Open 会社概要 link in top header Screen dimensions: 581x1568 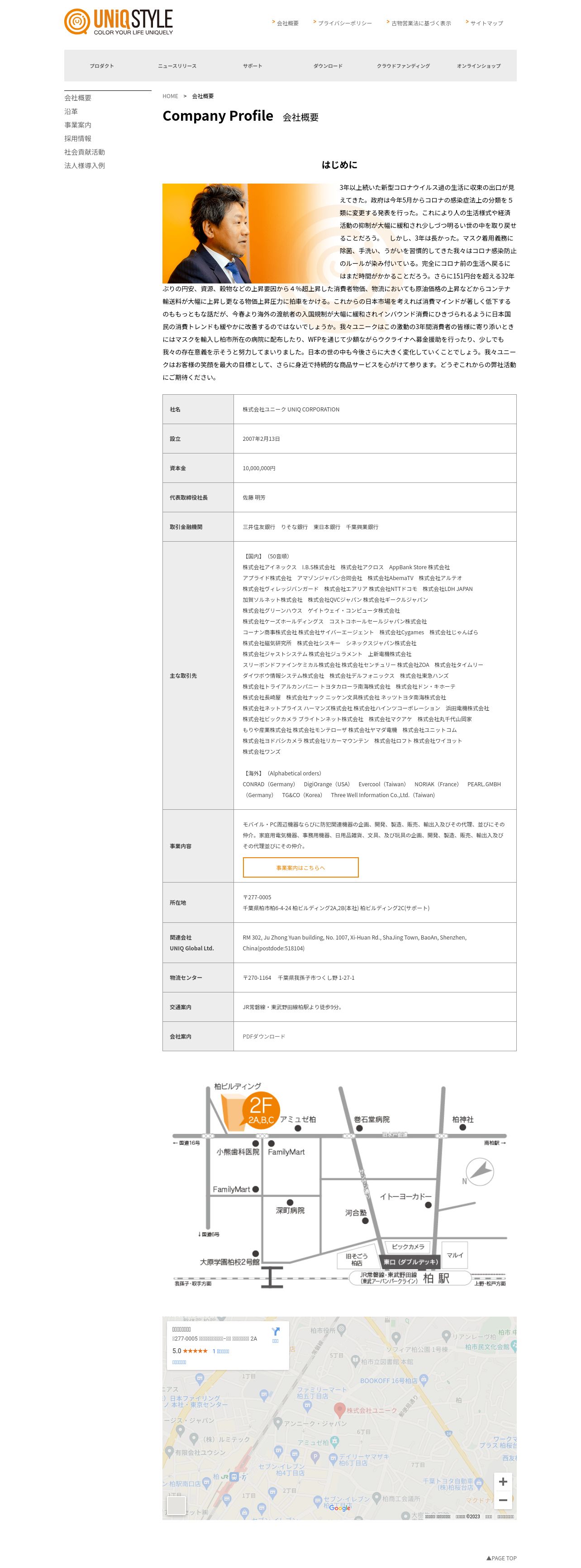(287, 23)
